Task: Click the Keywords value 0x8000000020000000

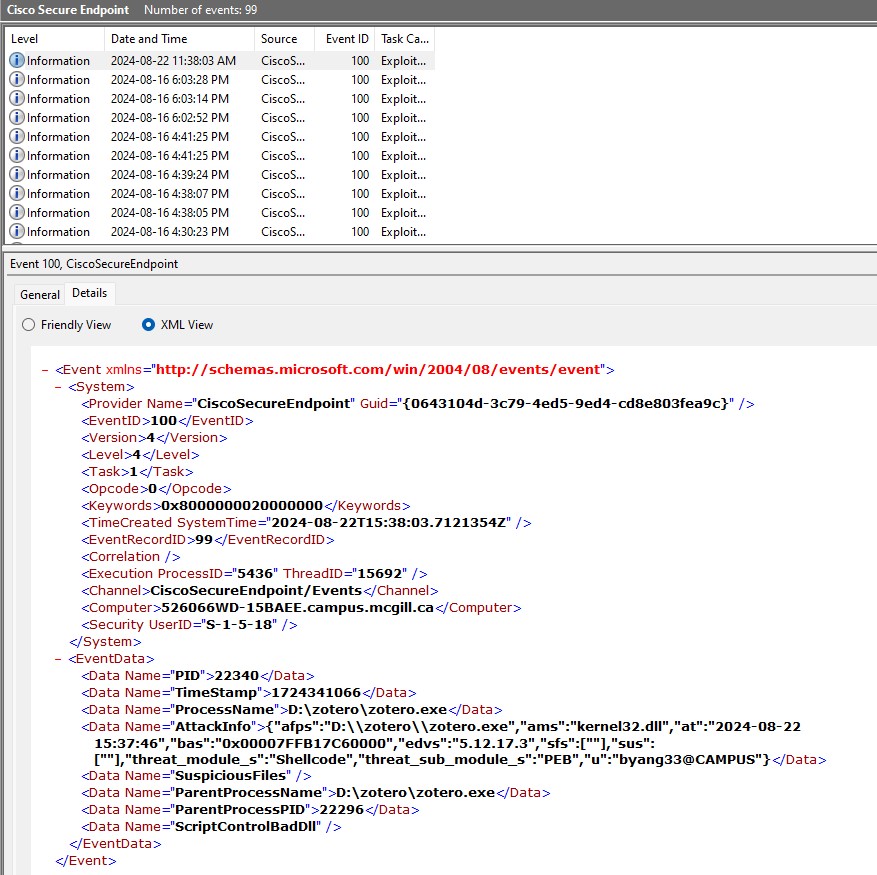Action: (242, 506)
